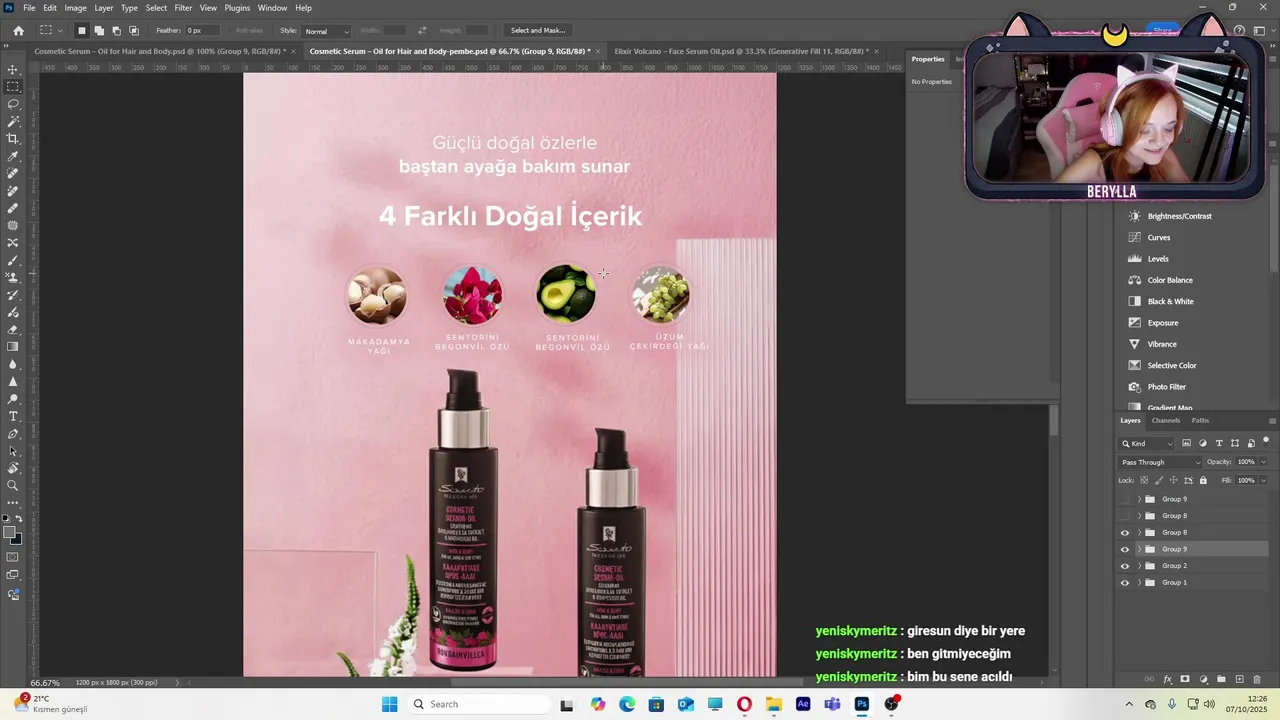Delete layer with trash icon
This screenshot has height=720, width=1280.
click(x=1257, y=679)
